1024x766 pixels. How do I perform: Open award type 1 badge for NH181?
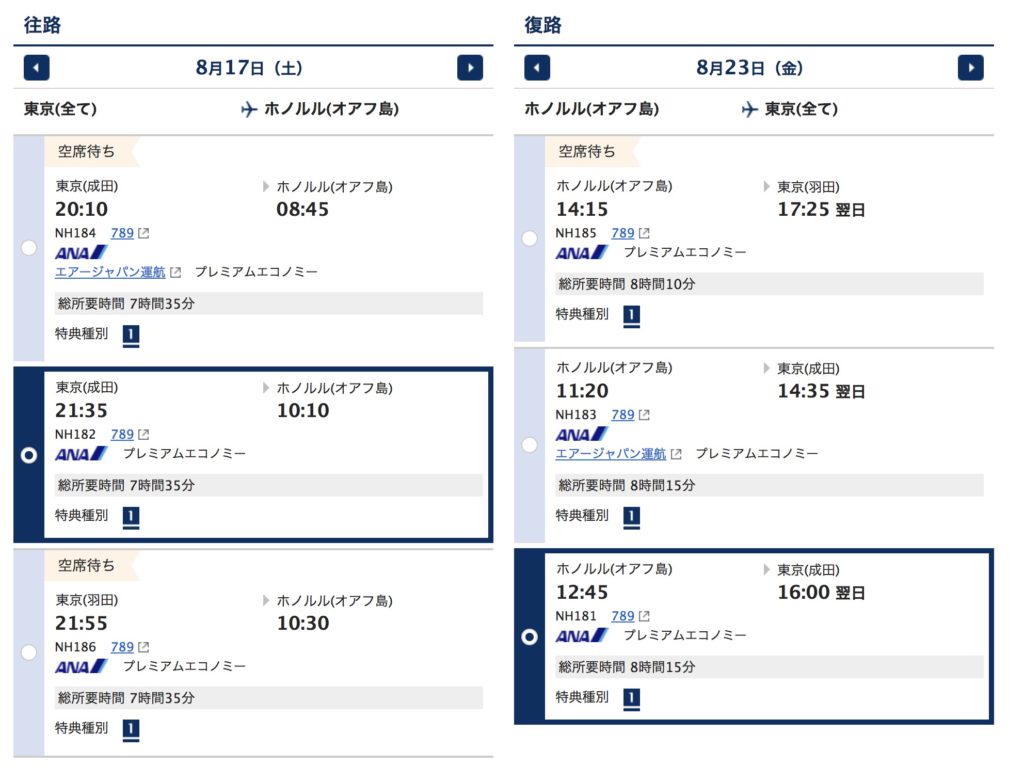pyautogui.click(x=632, y=699)
